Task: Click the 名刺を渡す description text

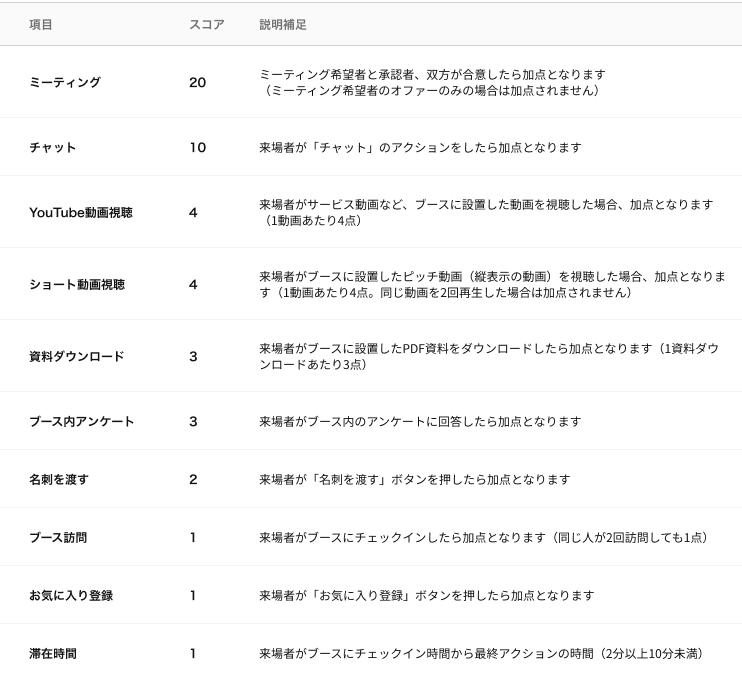Action: (415, 480)
